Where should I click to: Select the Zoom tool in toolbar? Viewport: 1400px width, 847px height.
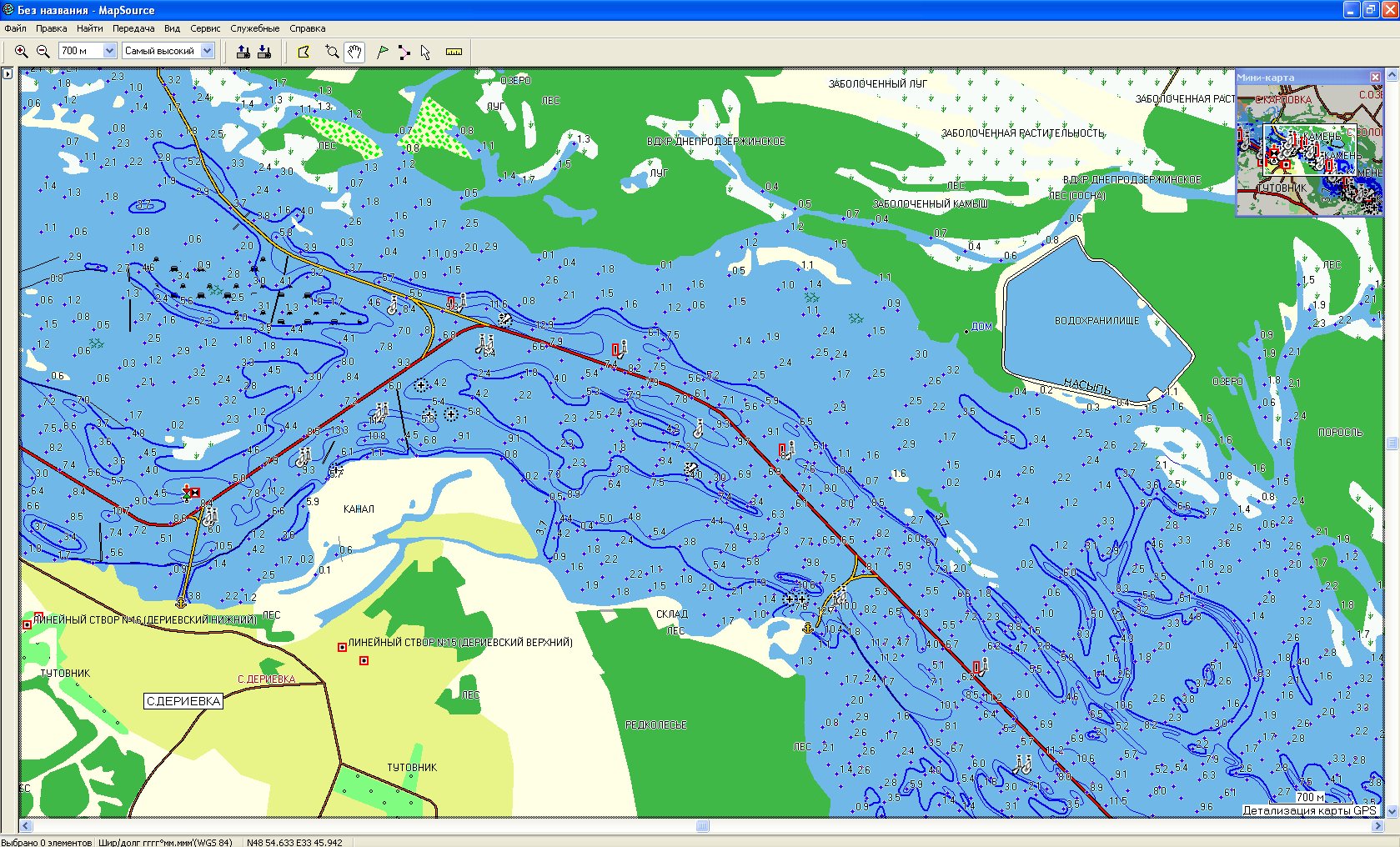[332, 52]
